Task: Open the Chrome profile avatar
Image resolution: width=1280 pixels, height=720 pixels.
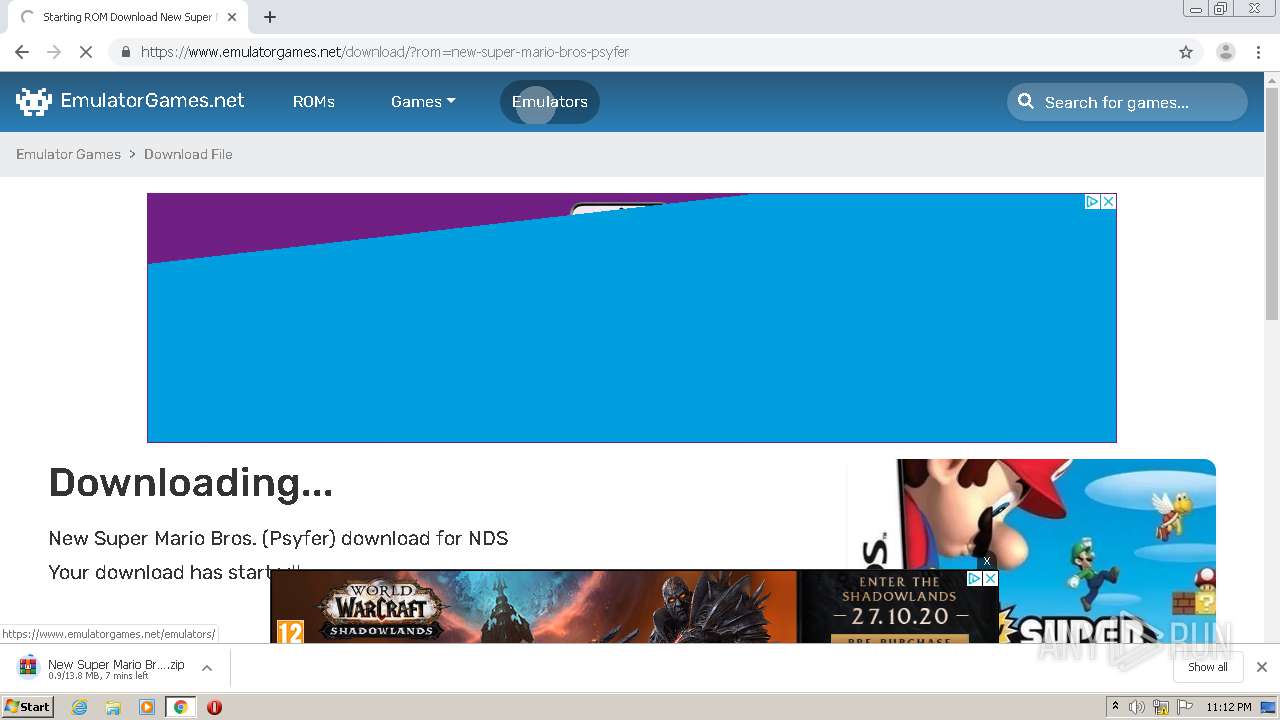Action: pyautogui.click(x=1226, y=52)
